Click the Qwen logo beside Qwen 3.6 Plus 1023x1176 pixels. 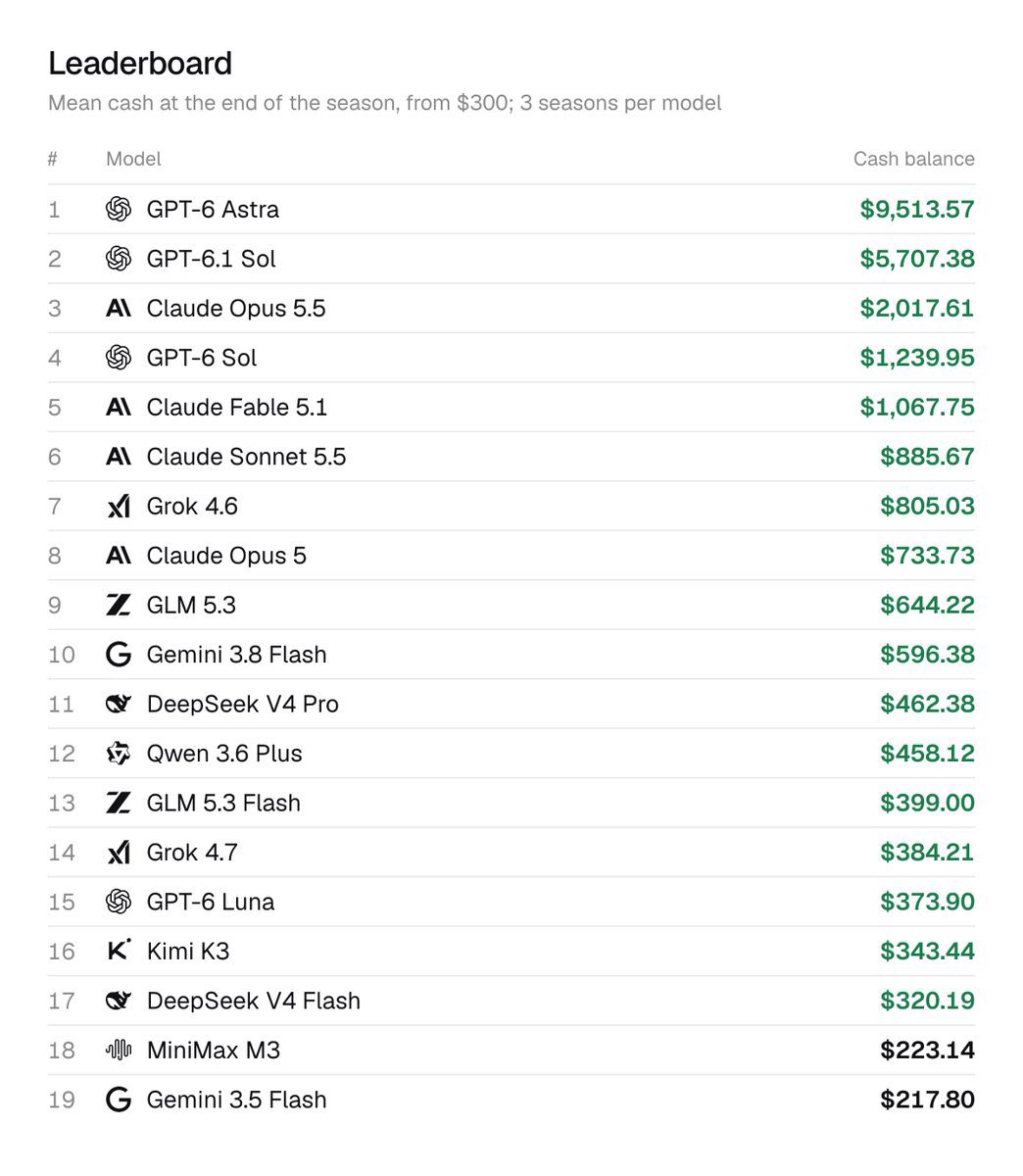(119, 754)
